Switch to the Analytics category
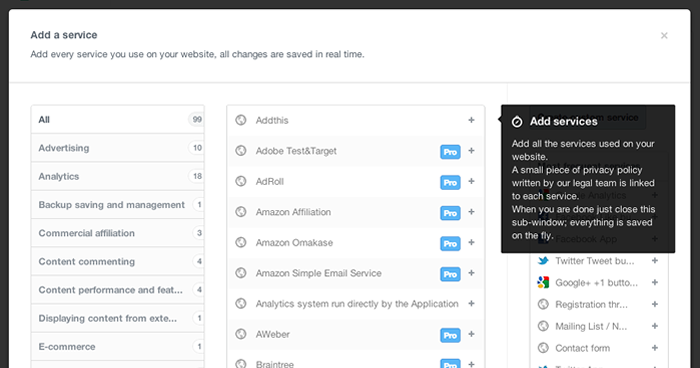Image resolution: width=700 pixels, height=368 pixels. [118, 176]
